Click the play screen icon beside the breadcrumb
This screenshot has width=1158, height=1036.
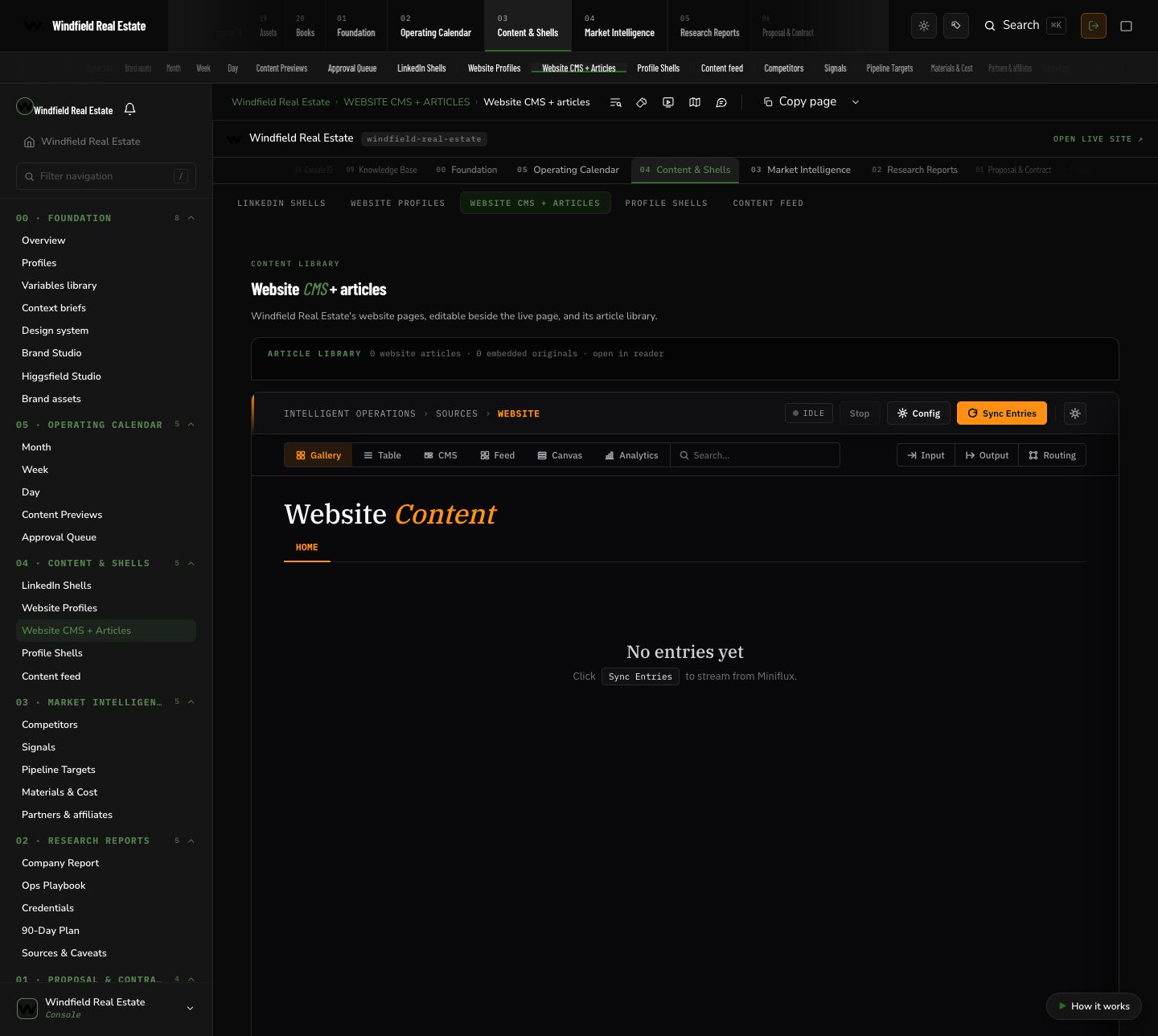coord(668,102)
